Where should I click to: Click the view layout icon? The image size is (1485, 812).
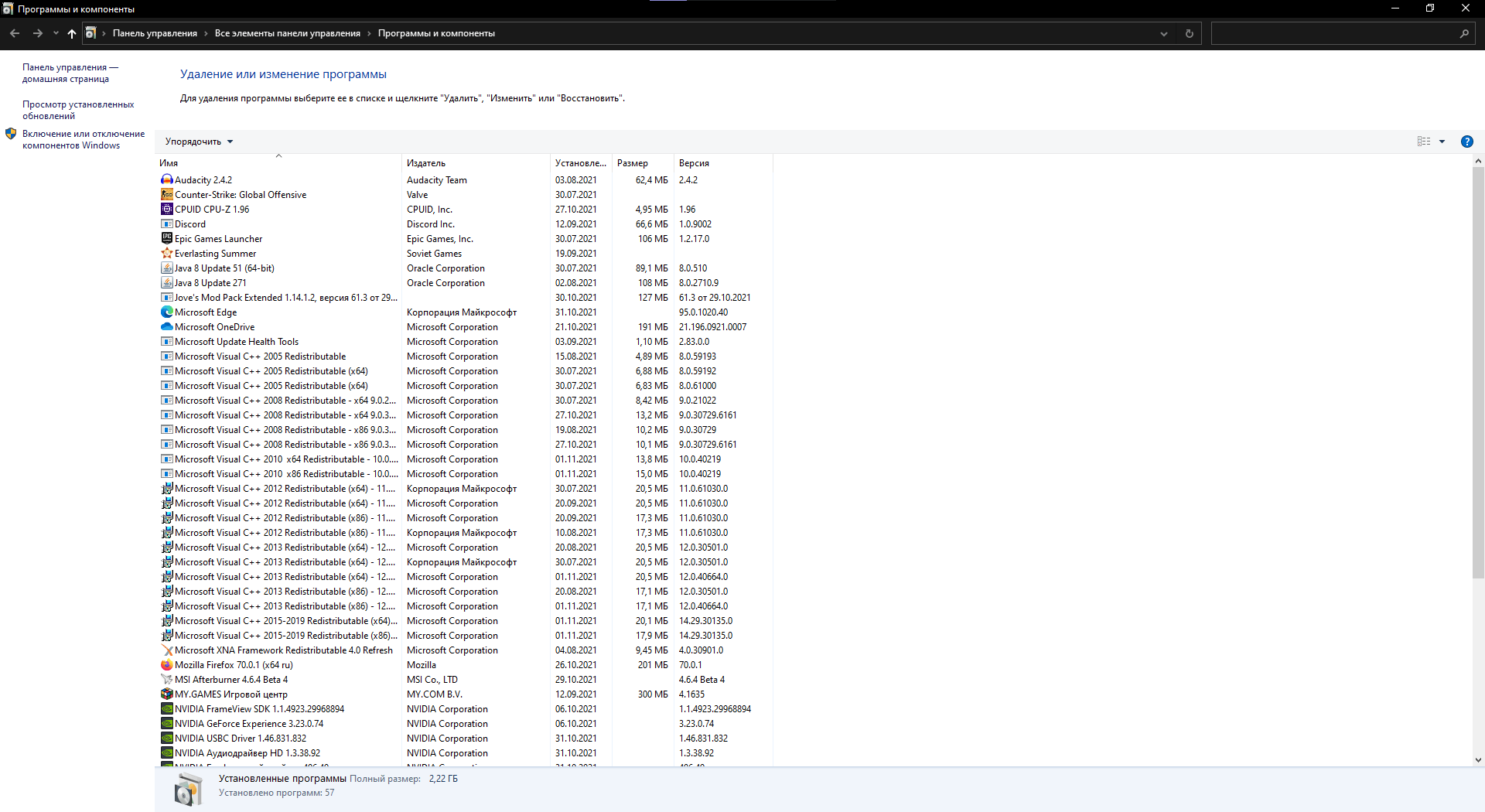click(1424, 142)
